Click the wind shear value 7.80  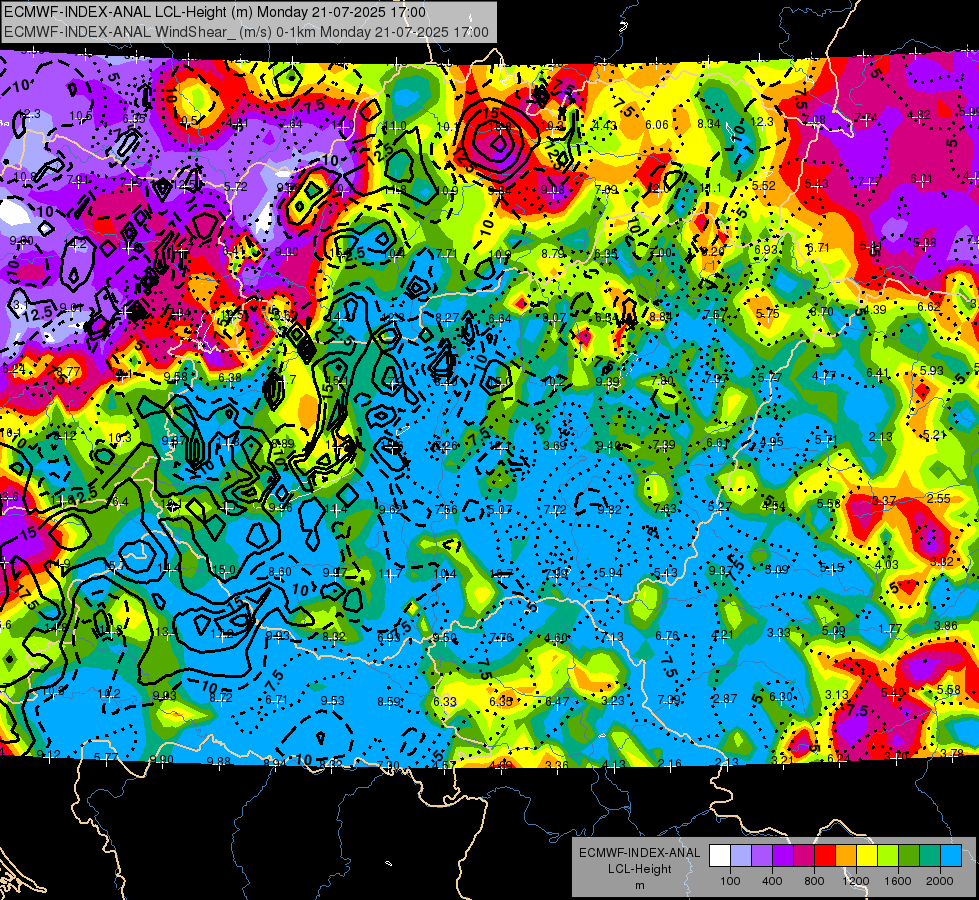662,380
